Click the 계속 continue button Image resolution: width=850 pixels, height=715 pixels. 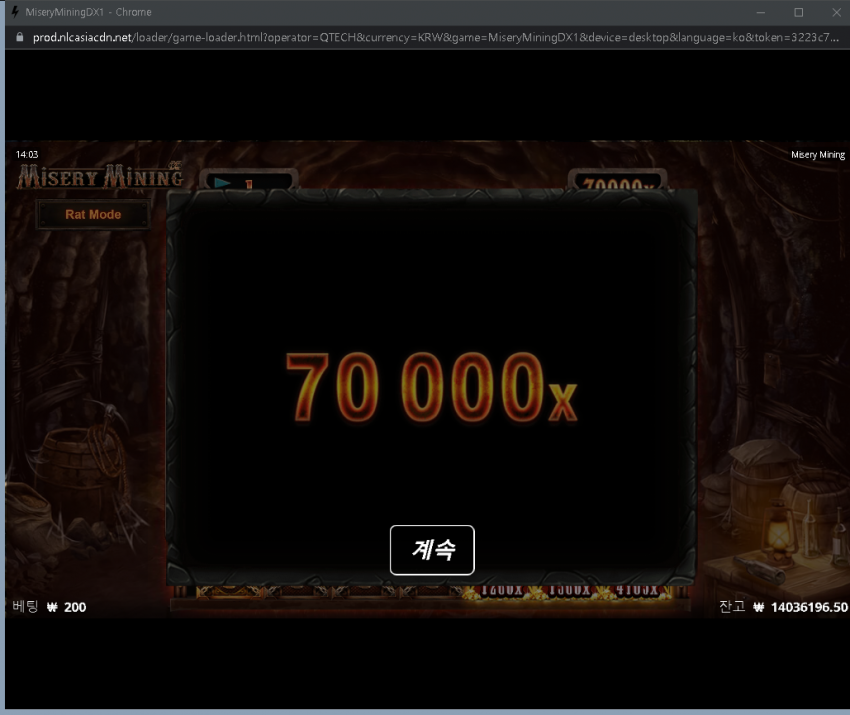pos(432,550)
